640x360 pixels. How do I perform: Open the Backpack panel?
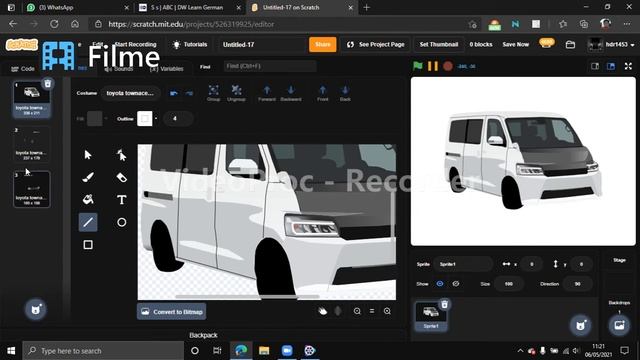pos(203,335)
